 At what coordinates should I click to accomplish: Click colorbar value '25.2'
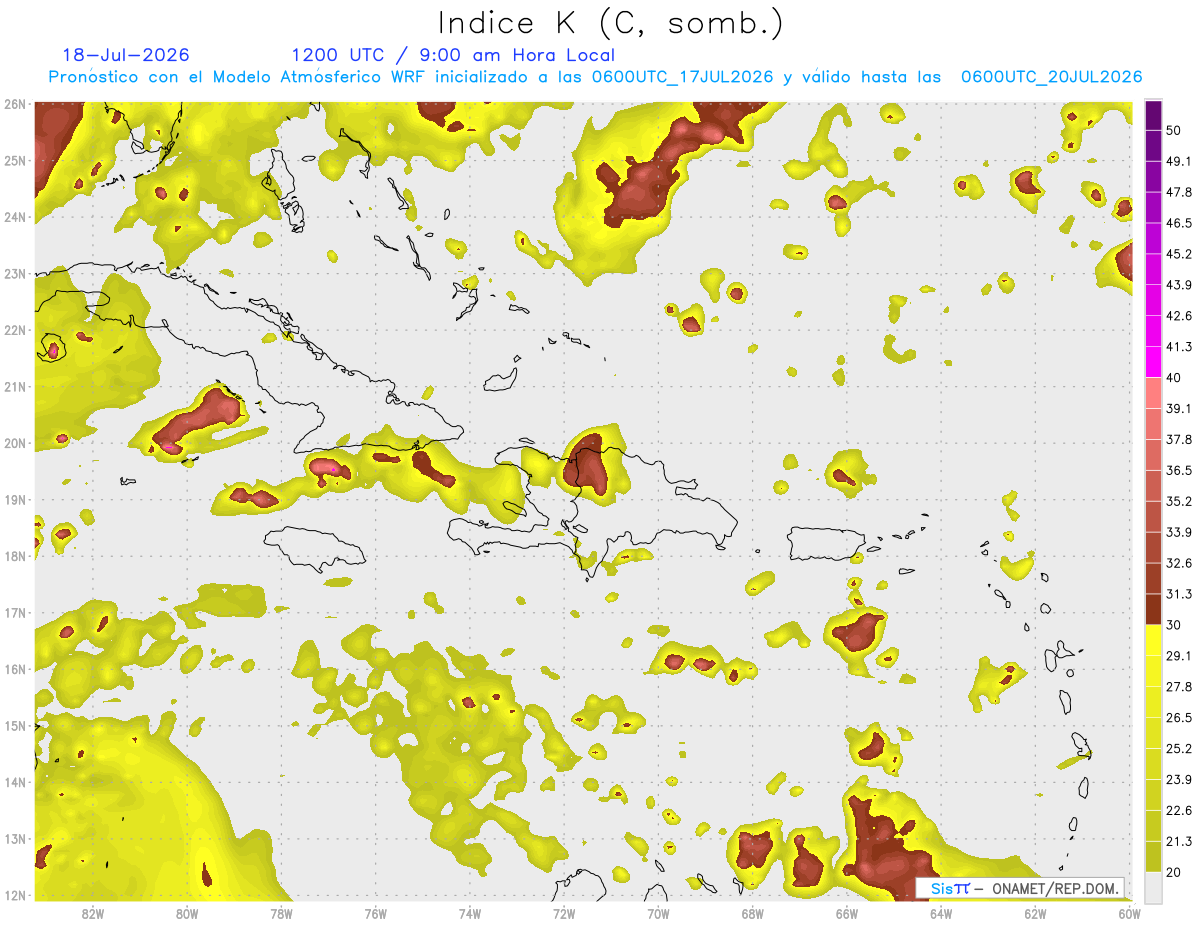pos(1180,749)
